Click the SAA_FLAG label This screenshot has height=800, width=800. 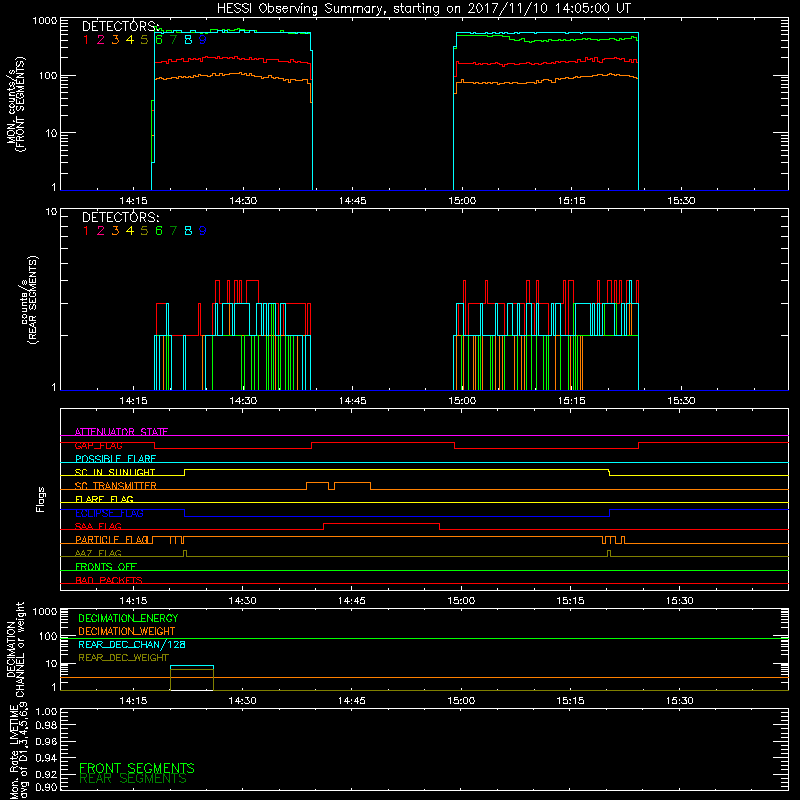click(x=98, y=526)
